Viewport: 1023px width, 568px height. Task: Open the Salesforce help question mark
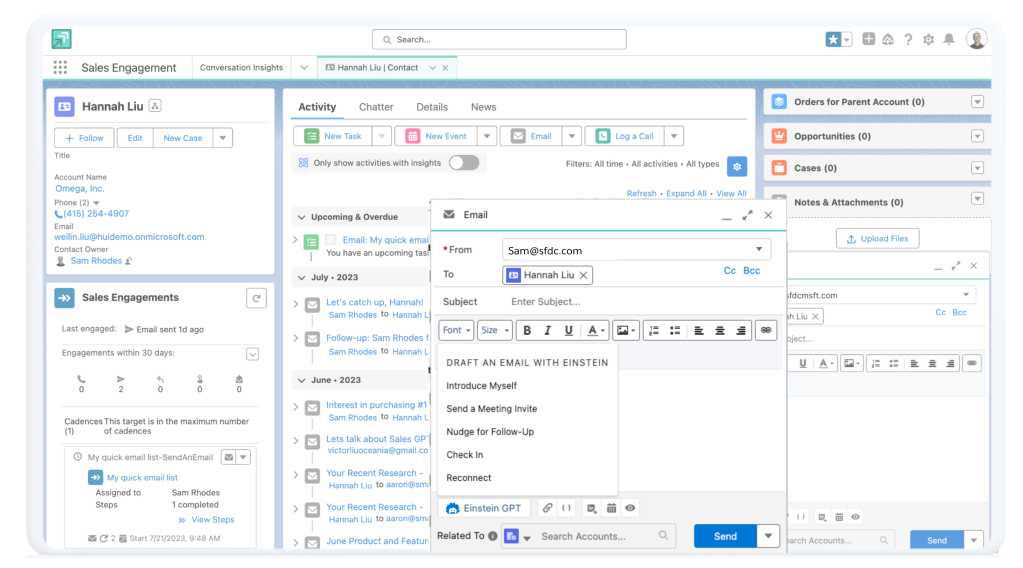point(908,40)
